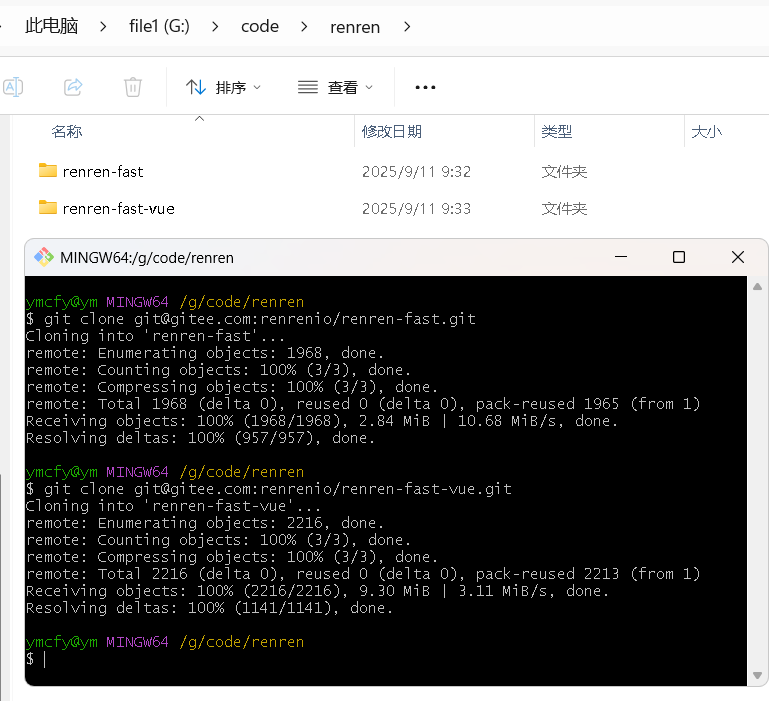
Task: Sort by the 类型 column header
Action: 557,131
